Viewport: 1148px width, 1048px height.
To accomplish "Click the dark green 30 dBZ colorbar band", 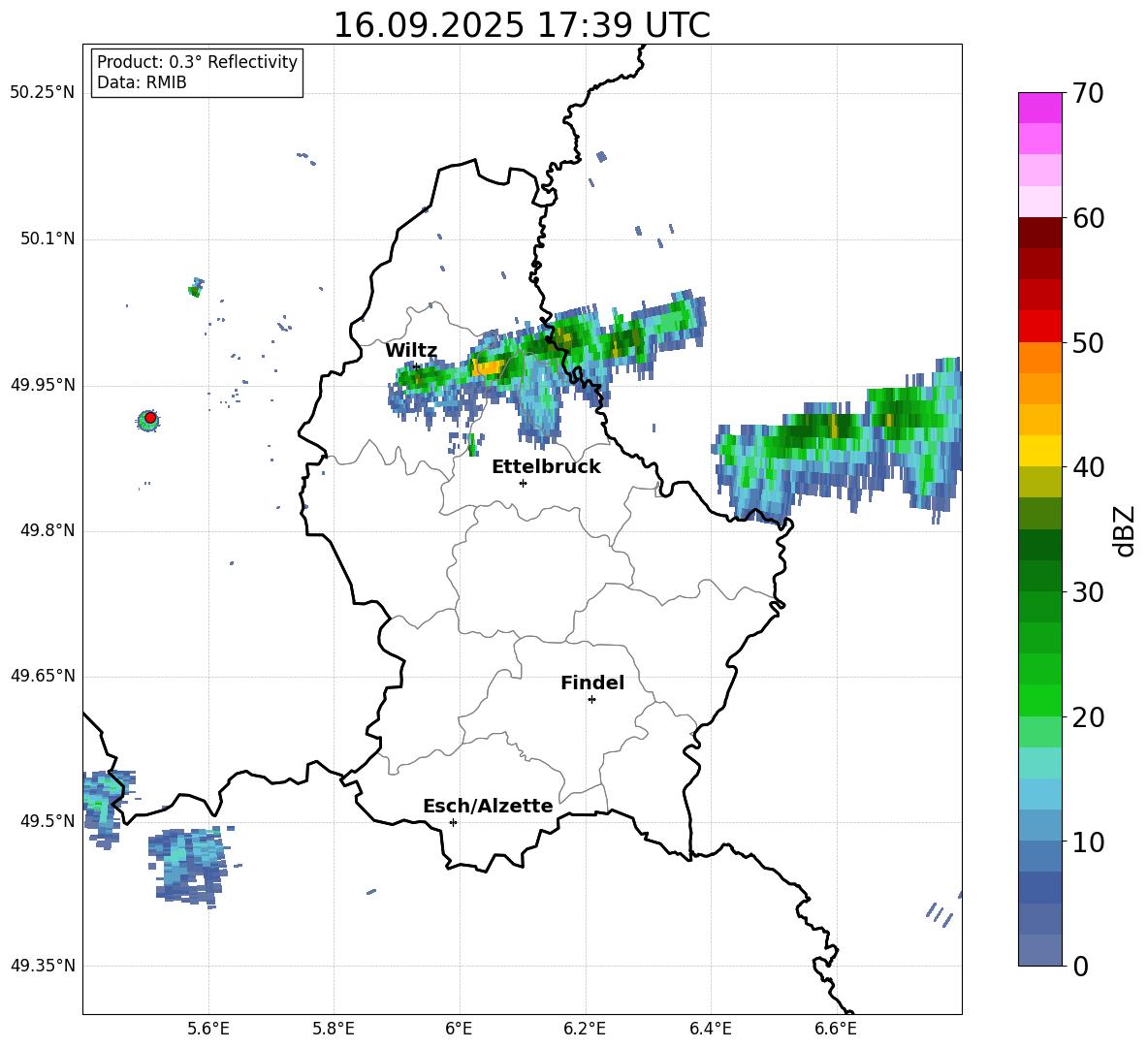I will tap(1039, 576).
